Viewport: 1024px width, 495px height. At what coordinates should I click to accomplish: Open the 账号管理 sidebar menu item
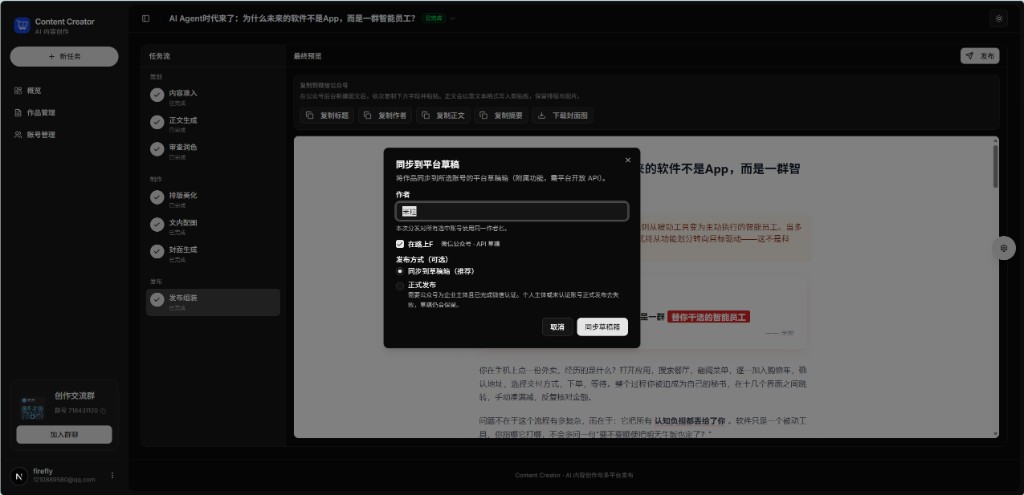click(64, 135)
